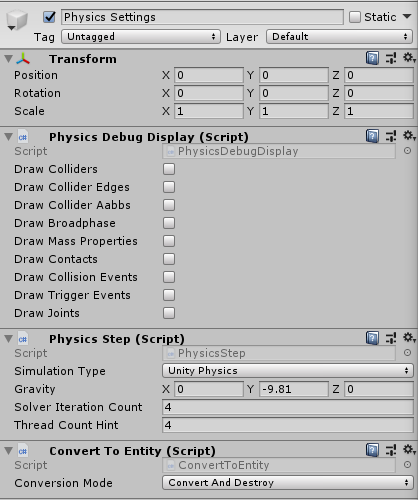Screen dimensions: 418x500
Task: Enable the Static checkbox
Action: pos(355,17)
